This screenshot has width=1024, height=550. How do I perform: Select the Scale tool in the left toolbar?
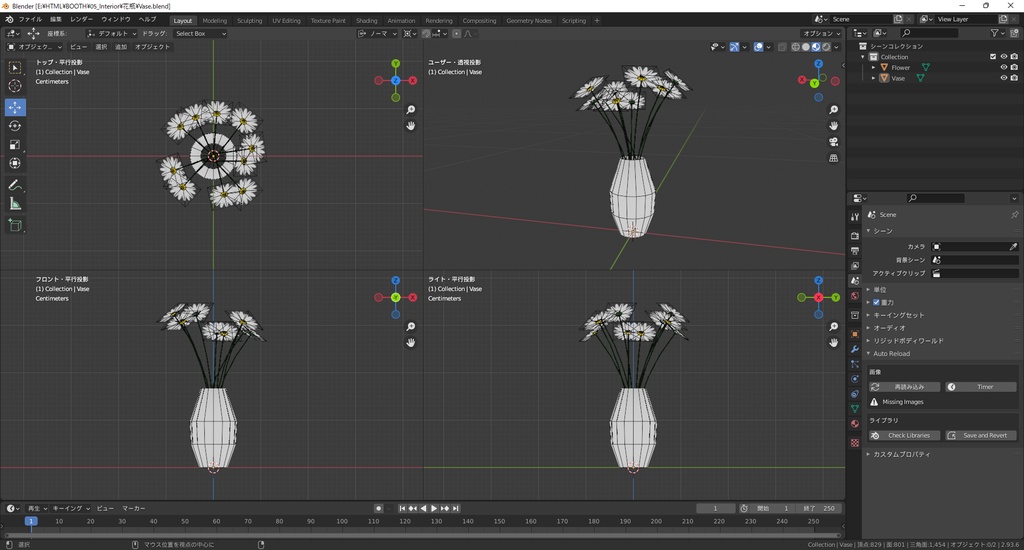point(15,145)
